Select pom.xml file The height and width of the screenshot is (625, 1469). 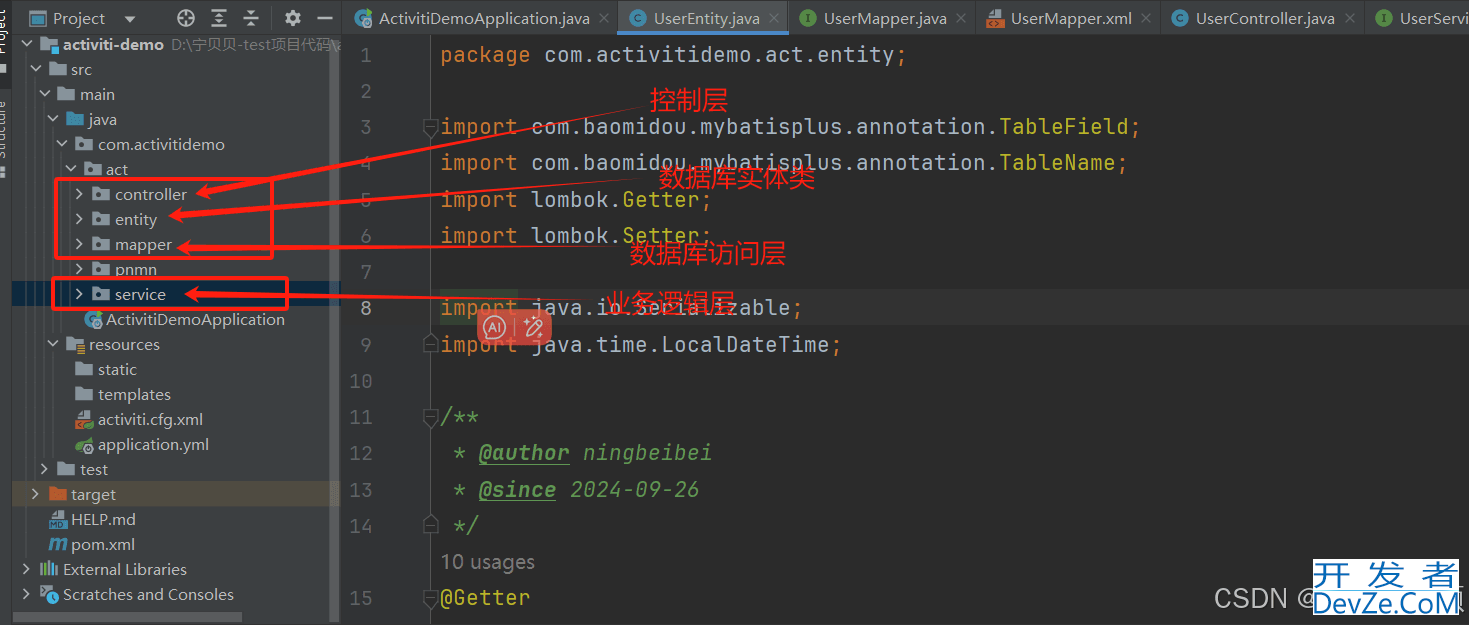point(103,544)
